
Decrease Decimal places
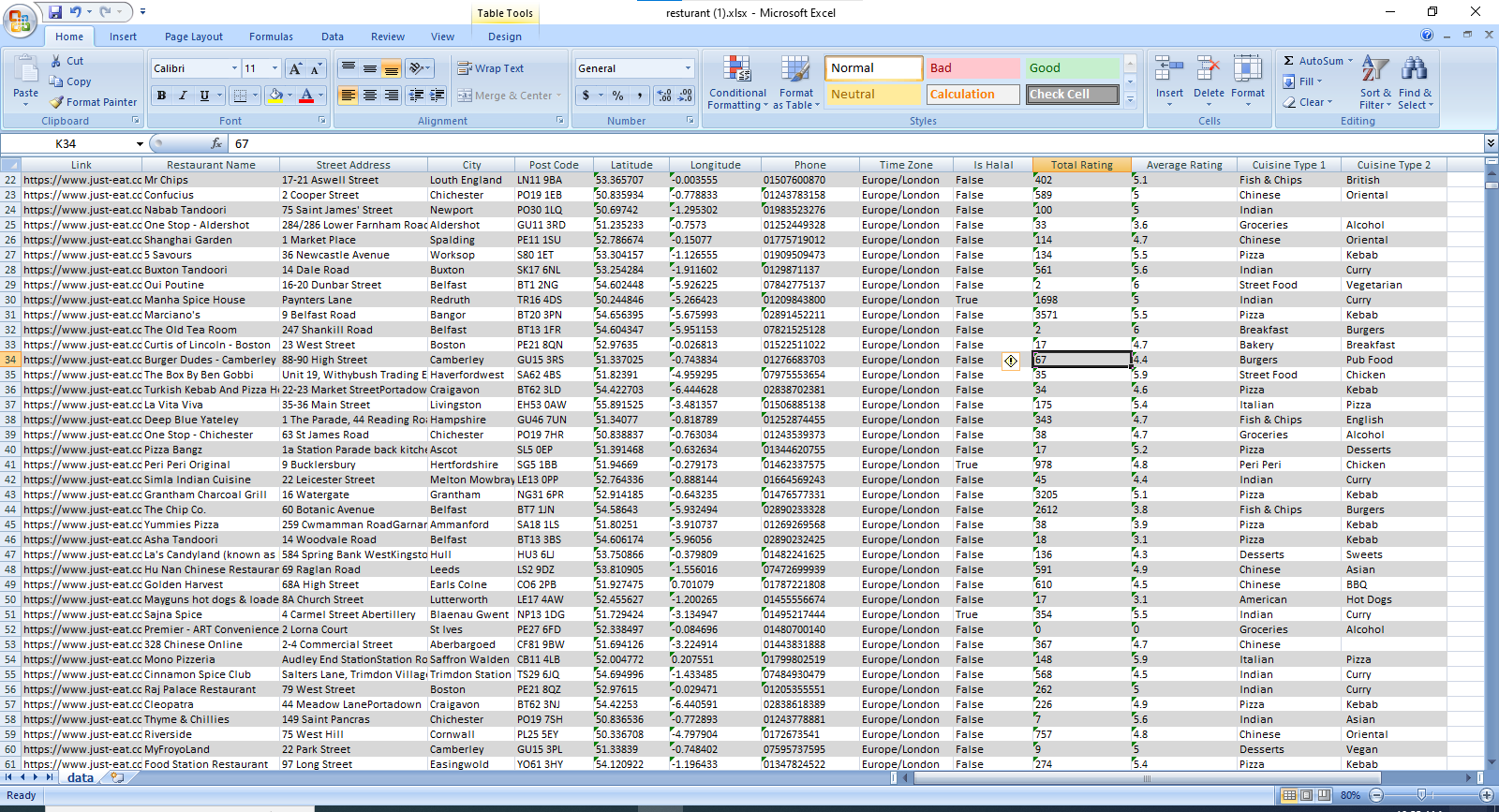pos(685,96)
